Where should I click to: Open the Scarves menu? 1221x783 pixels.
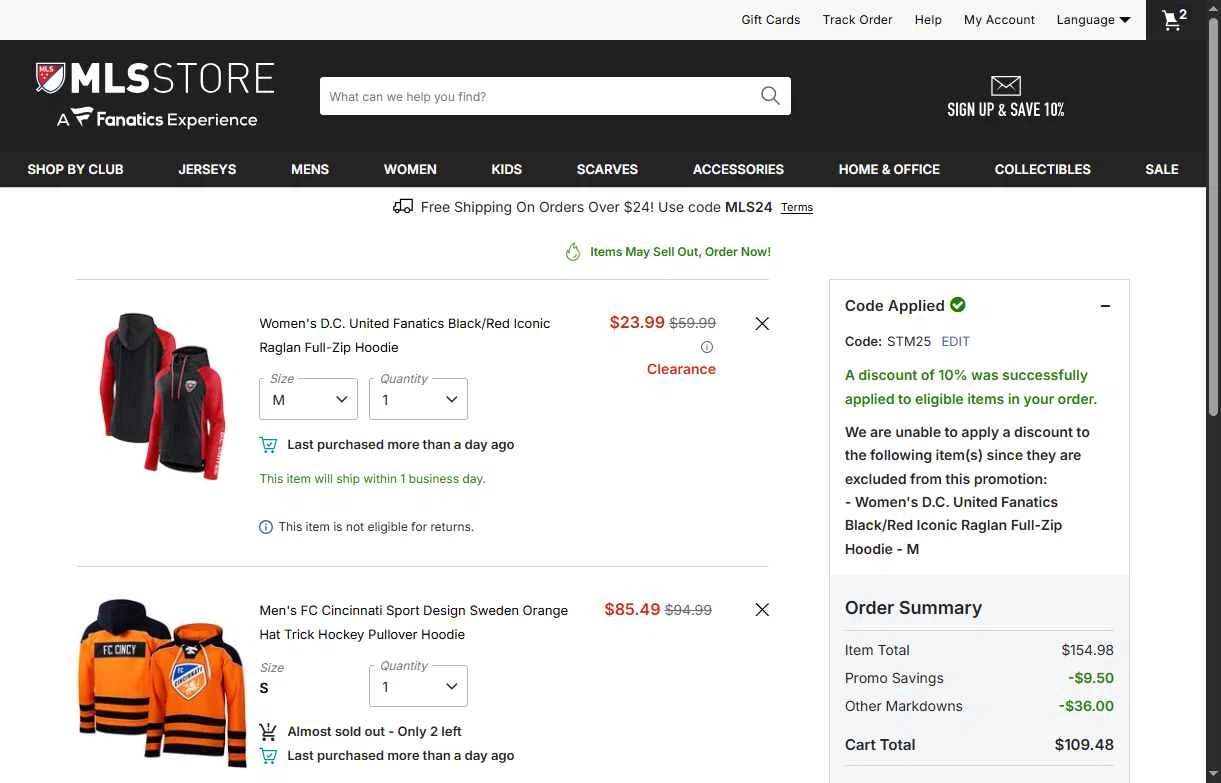(607, 169)
